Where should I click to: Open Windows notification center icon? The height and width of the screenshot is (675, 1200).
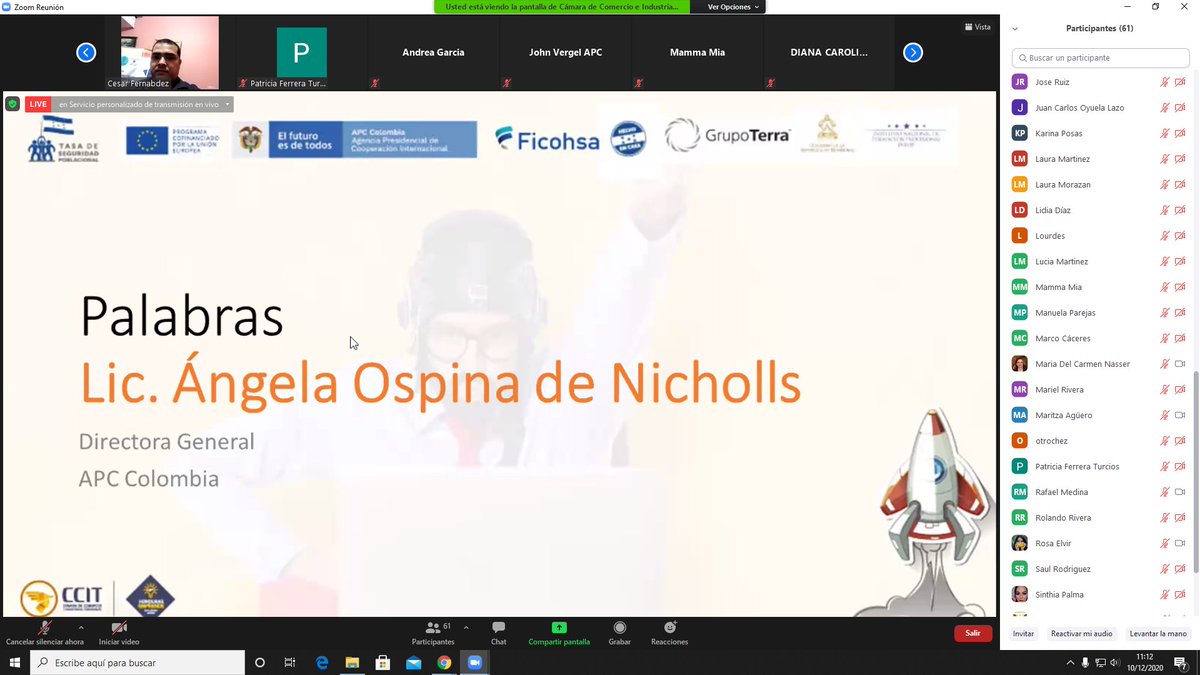click(x=1181, y=662)
